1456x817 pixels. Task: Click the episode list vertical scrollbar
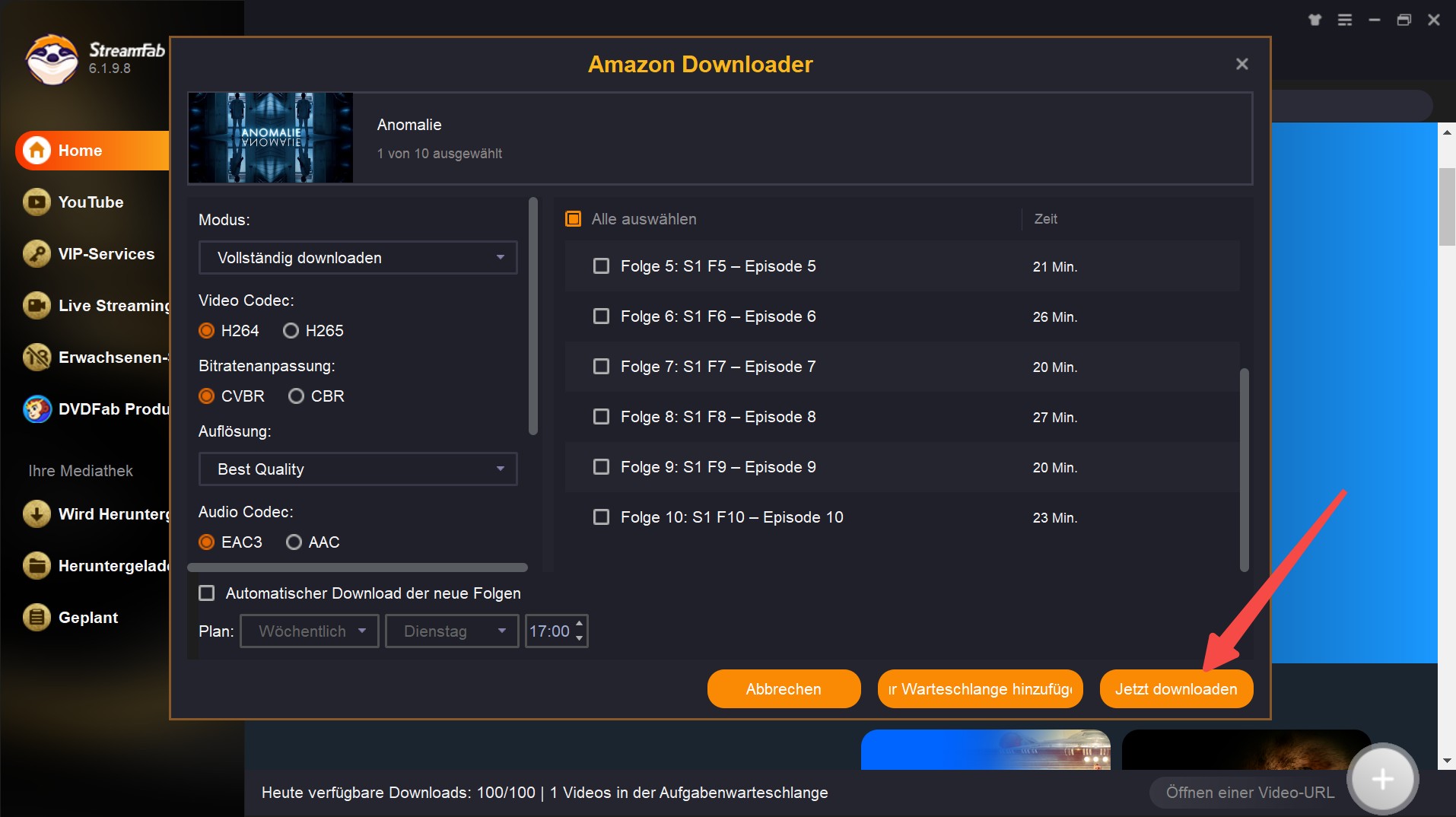(x=1245, y=469)
